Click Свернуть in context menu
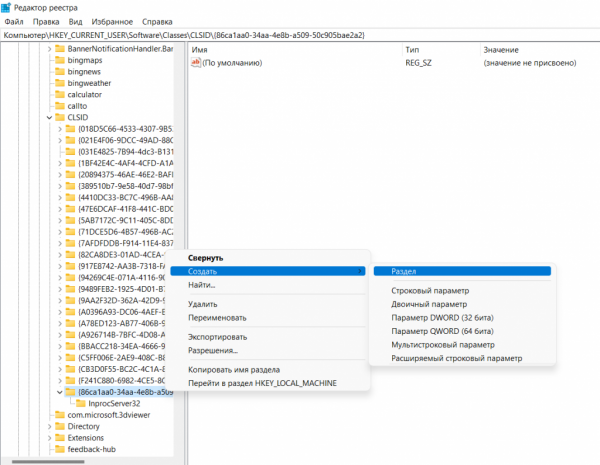 (x=205, y=258)
